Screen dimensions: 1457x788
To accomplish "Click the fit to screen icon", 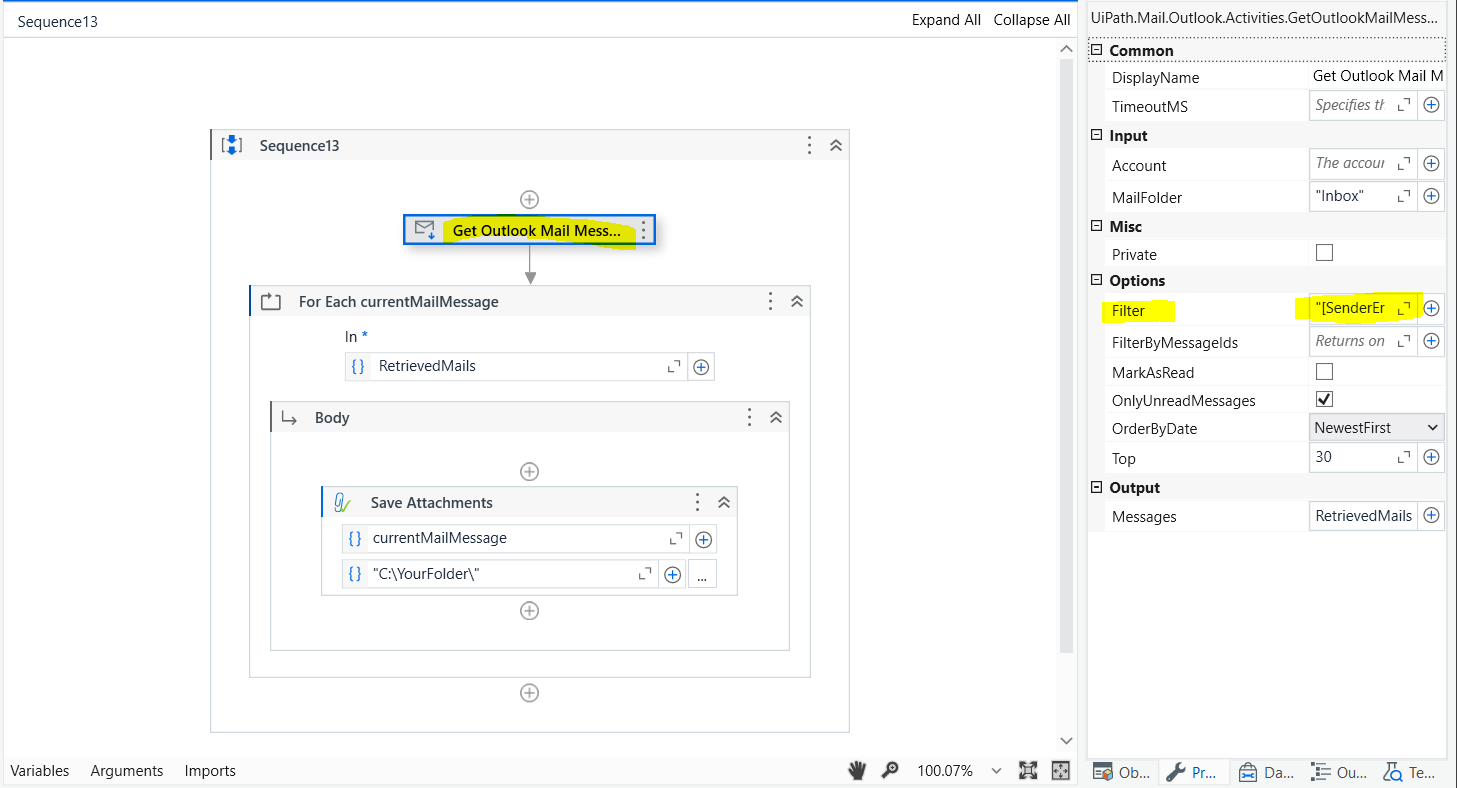I will 1028,770.
